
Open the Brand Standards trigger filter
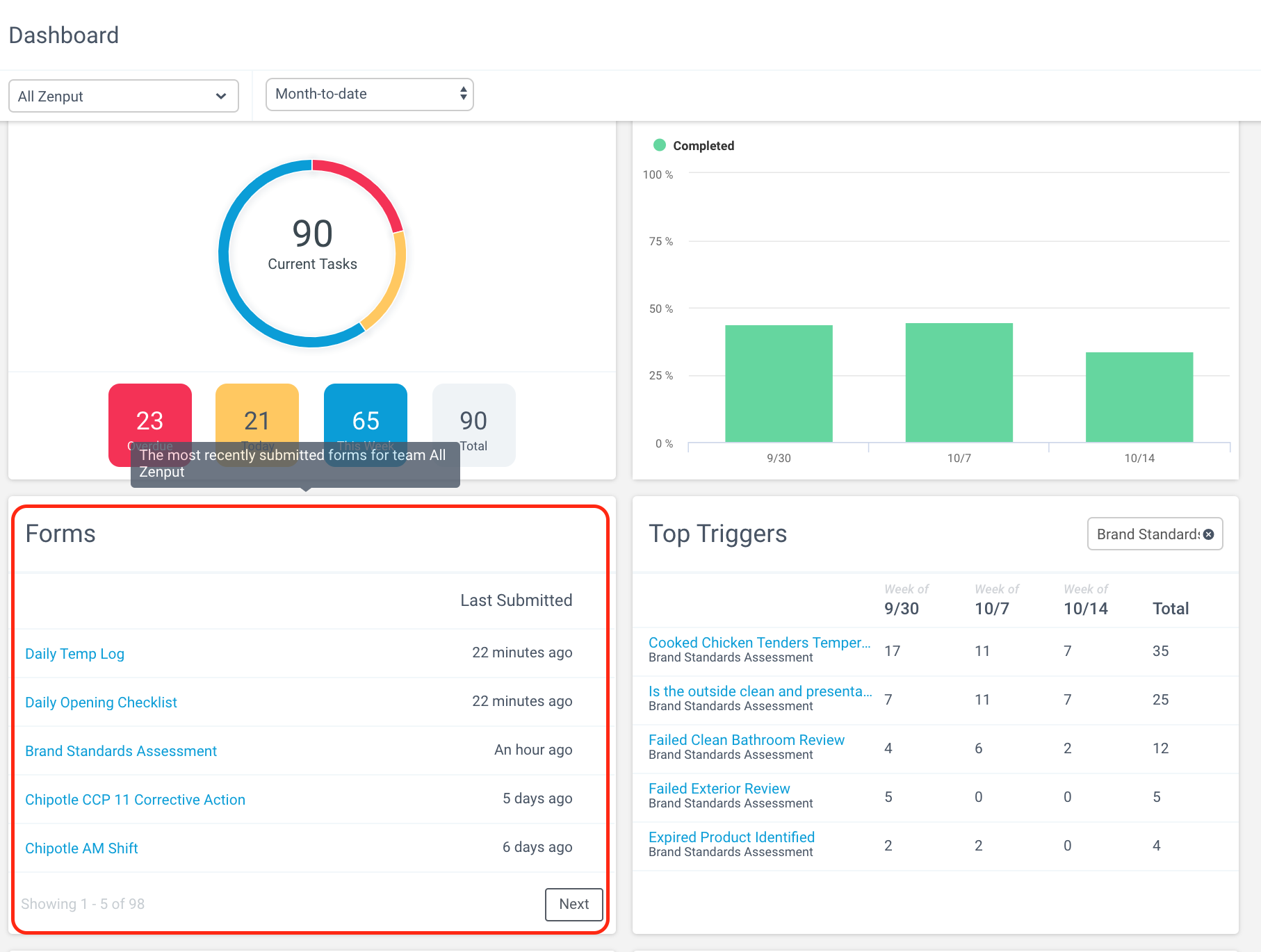[x=1147, y=534]
